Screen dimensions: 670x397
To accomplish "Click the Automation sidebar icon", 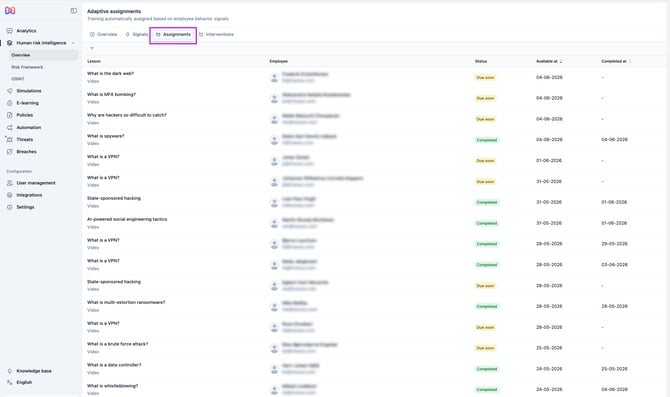I will (x=9, y=127).
